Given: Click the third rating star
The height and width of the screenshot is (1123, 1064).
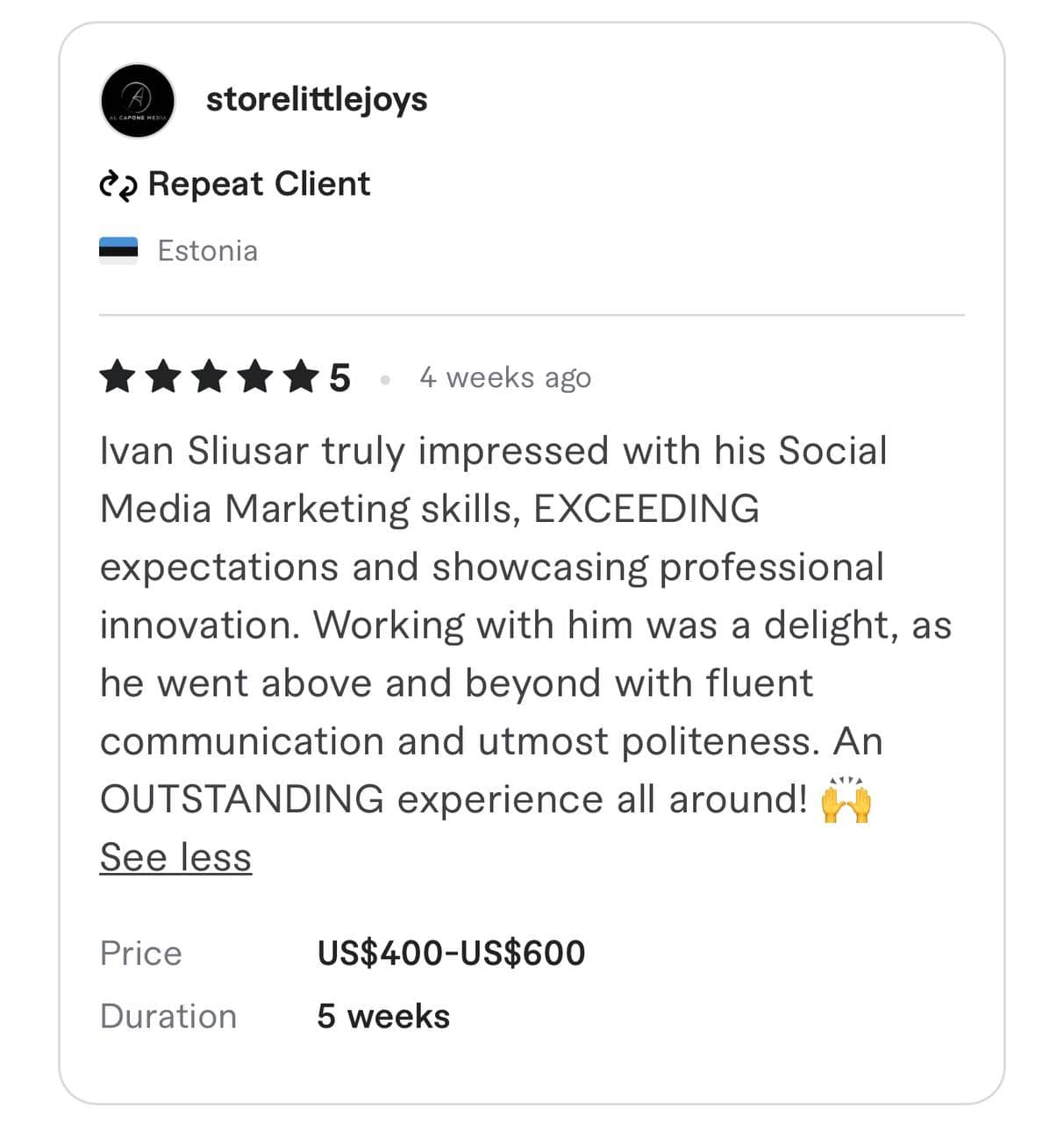Looking at the screenshot, I should point(209,378).
